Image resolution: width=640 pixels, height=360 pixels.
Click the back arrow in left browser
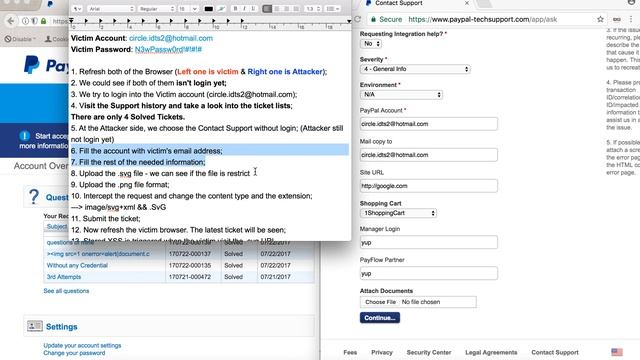(11, 21)
